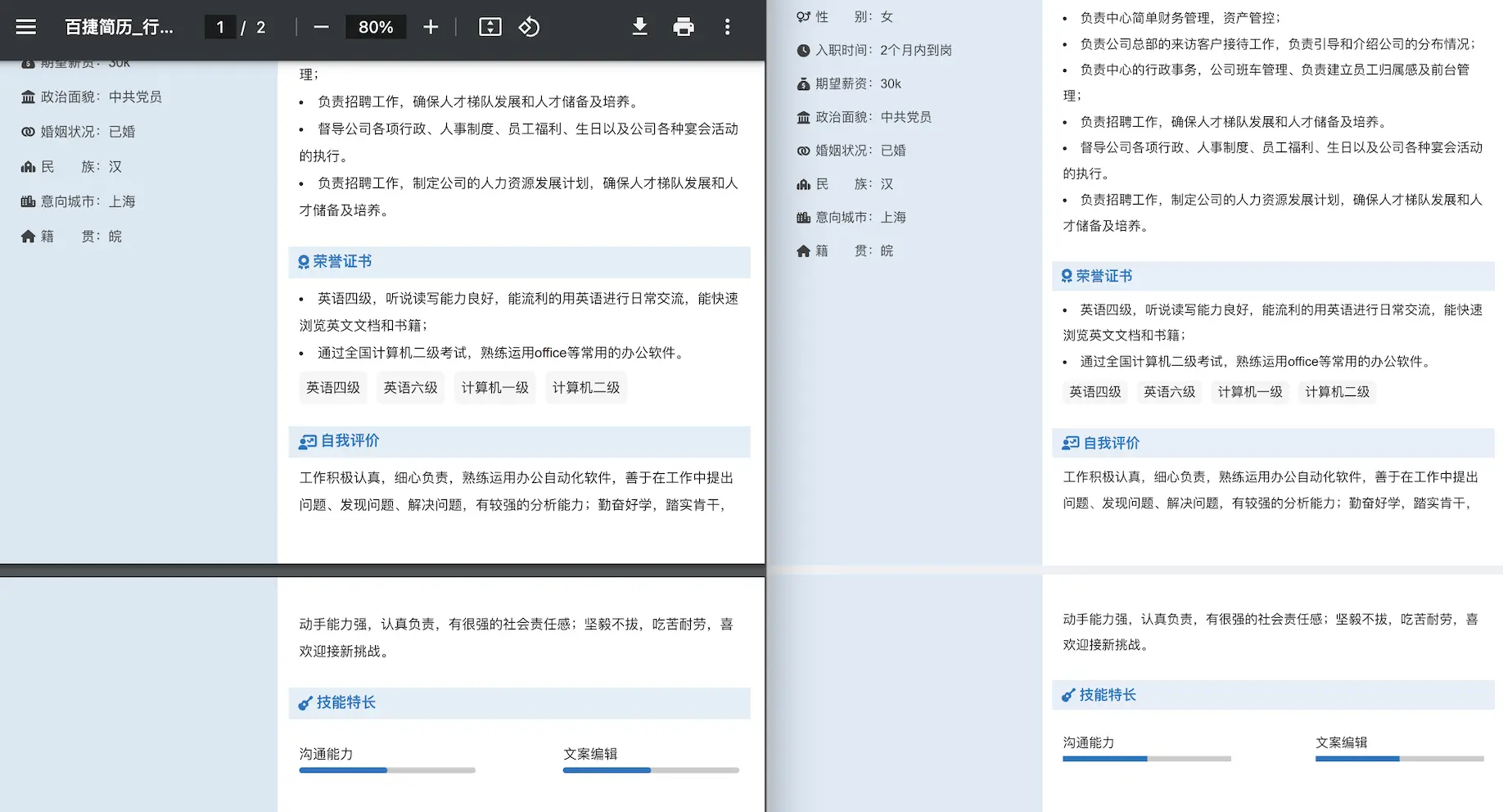
Task: Click the 意向城市 city icon in the PDF
Action: coord(28,201)
